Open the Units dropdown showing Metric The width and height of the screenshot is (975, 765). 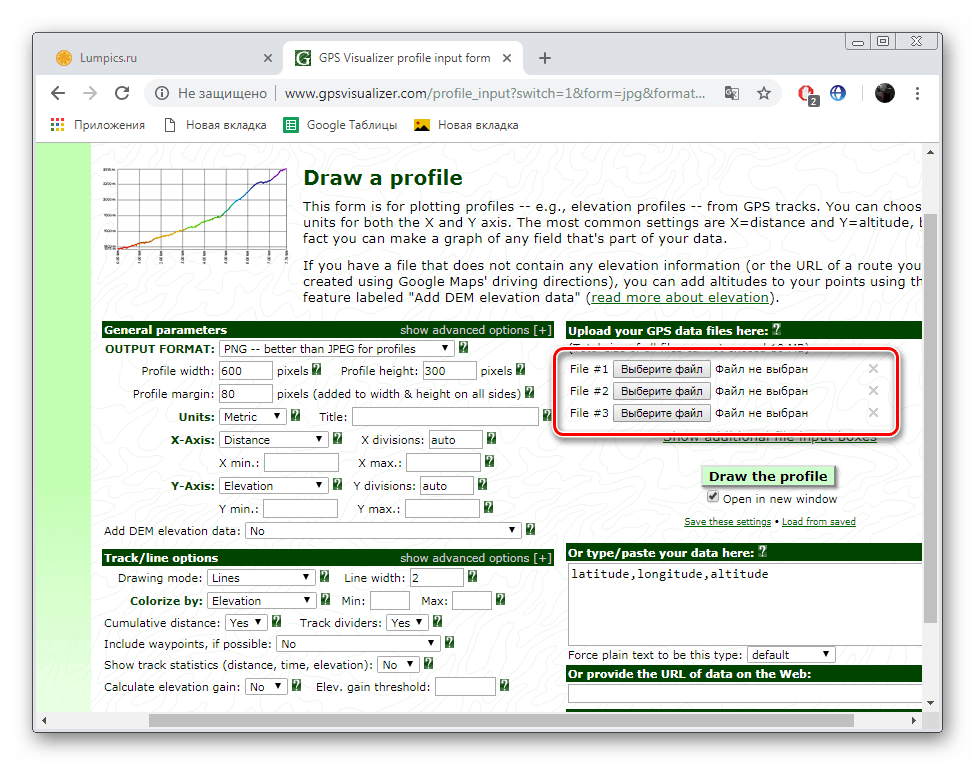(x=252, y=417)
